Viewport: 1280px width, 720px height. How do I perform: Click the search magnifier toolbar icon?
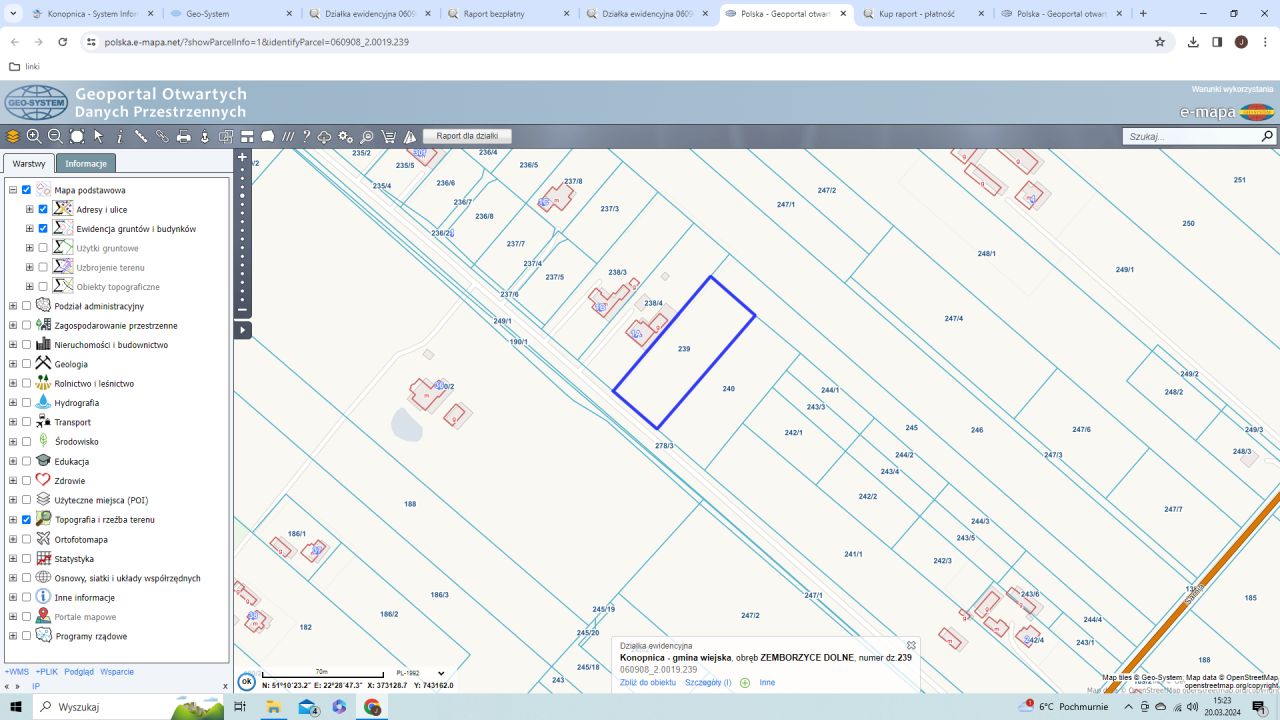(x=367, y=136)
